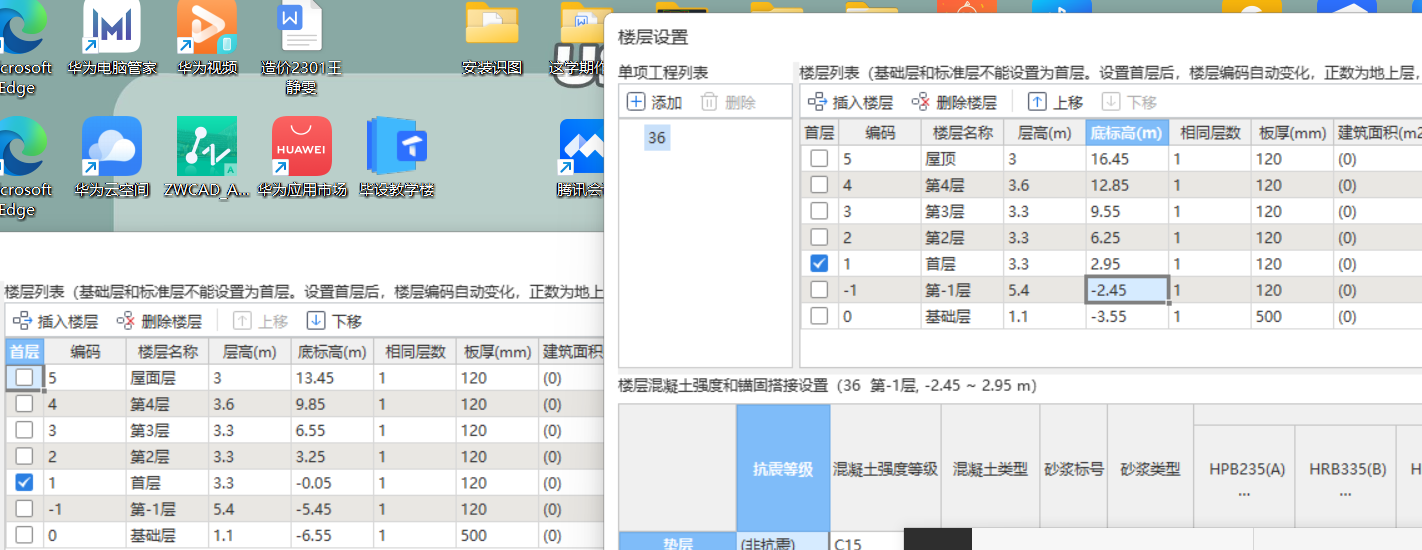Click the 板厚(mm) column header in the dialog
The height and width of the screenshot is (550, 1422).
pos(1292,133)
